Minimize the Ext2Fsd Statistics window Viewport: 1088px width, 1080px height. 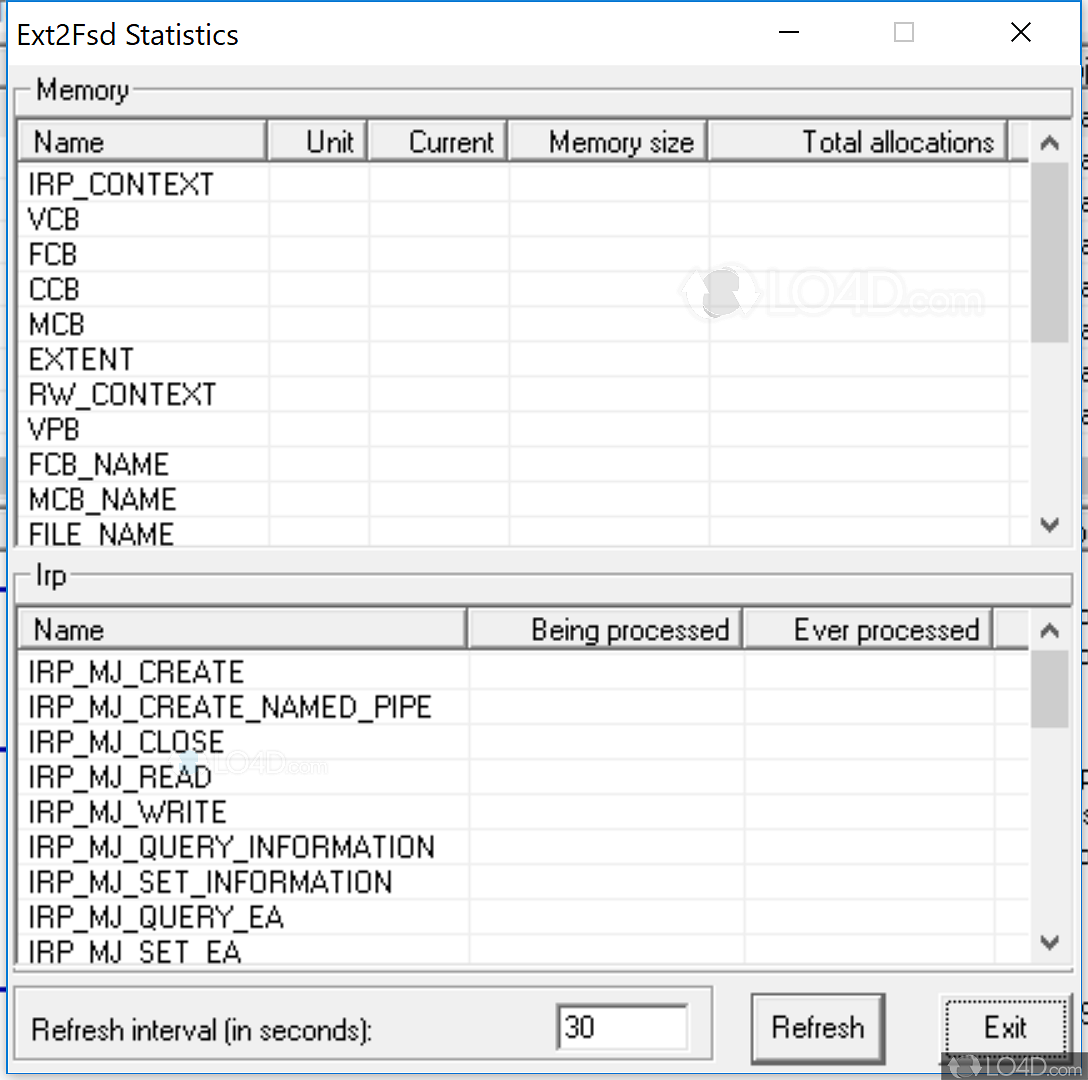pyautogui.click(x=789, y=32)
